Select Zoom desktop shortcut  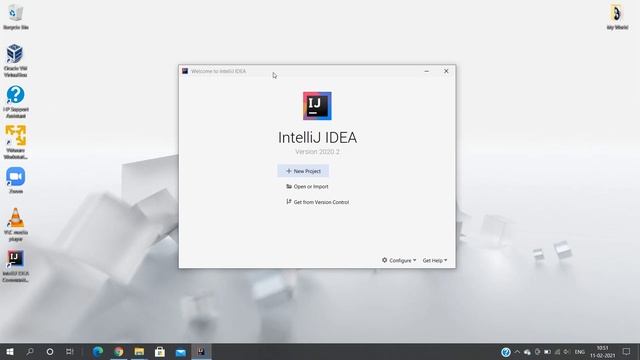click(16, 180)
